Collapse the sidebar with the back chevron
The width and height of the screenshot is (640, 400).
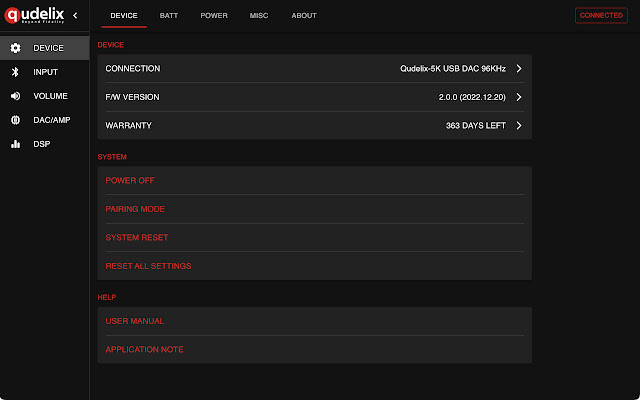coord(75,16)
